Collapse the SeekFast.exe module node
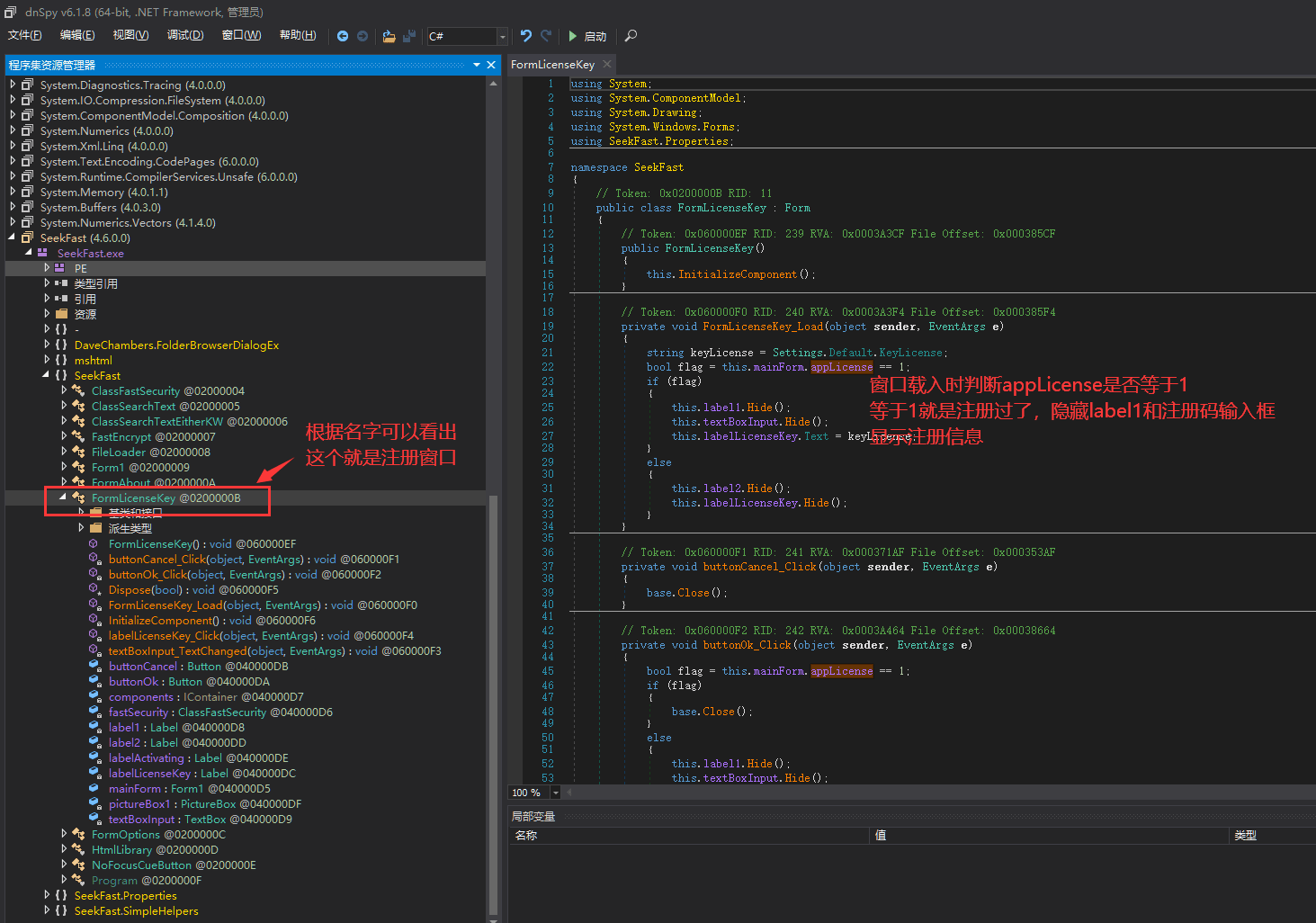The image size is (1316, 923). point(29,253)
